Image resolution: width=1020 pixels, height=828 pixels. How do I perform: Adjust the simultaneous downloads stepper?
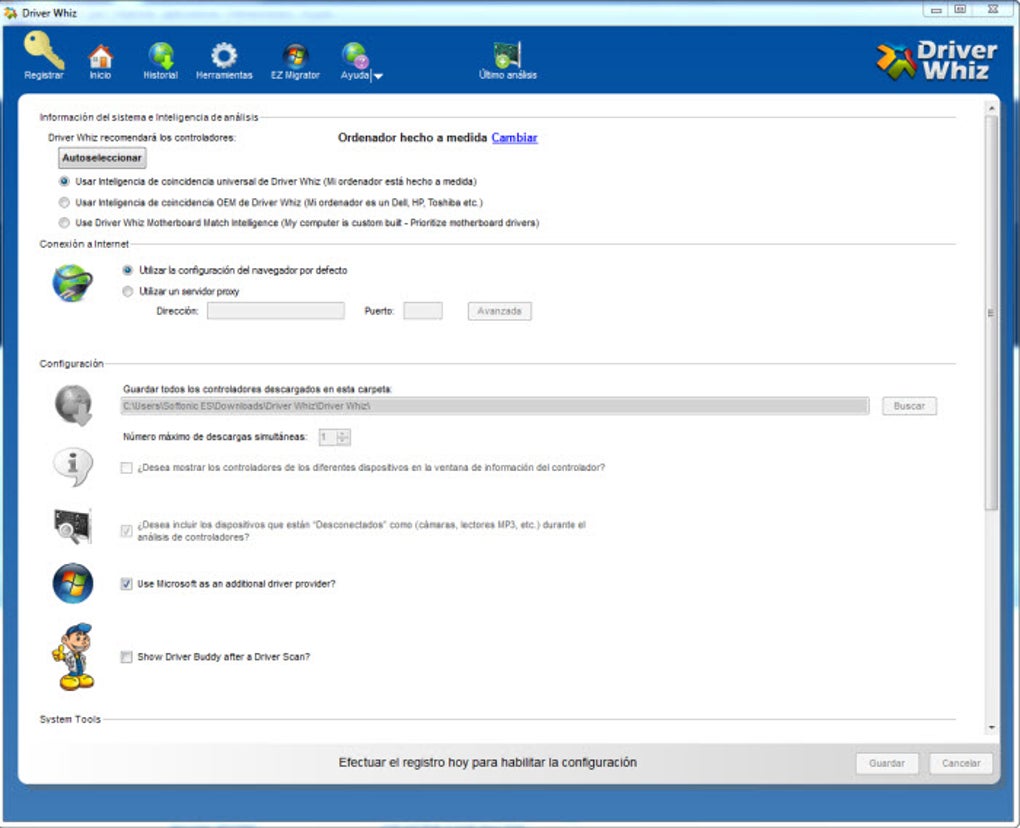344,437
